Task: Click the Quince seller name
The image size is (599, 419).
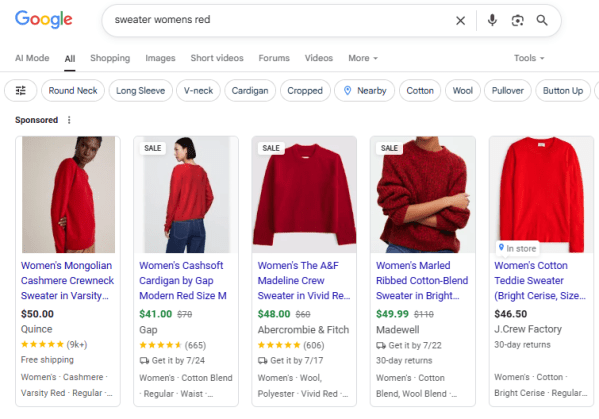Action: tap(36, 329)
